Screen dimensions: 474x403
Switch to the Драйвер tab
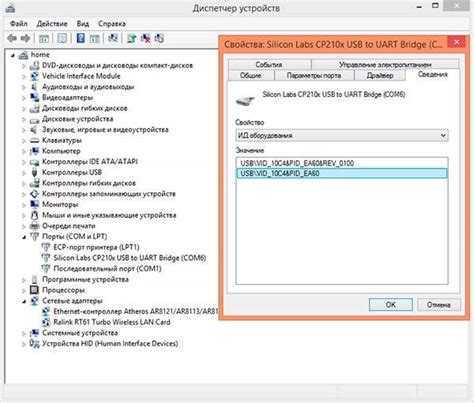[380, 75]
